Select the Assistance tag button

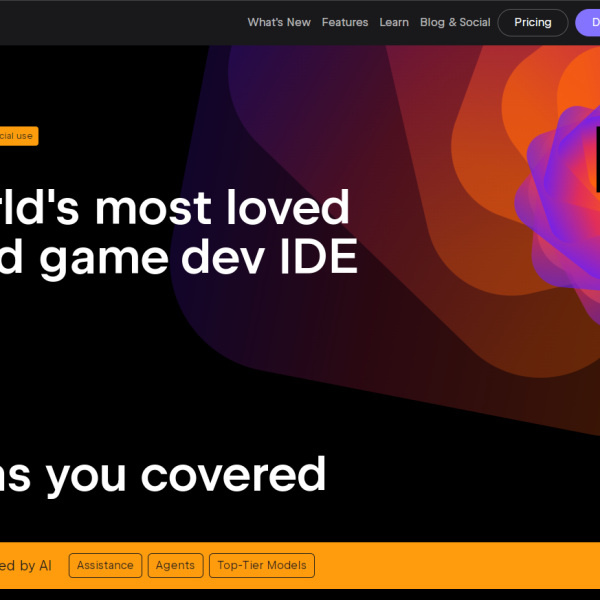(105, 565)
